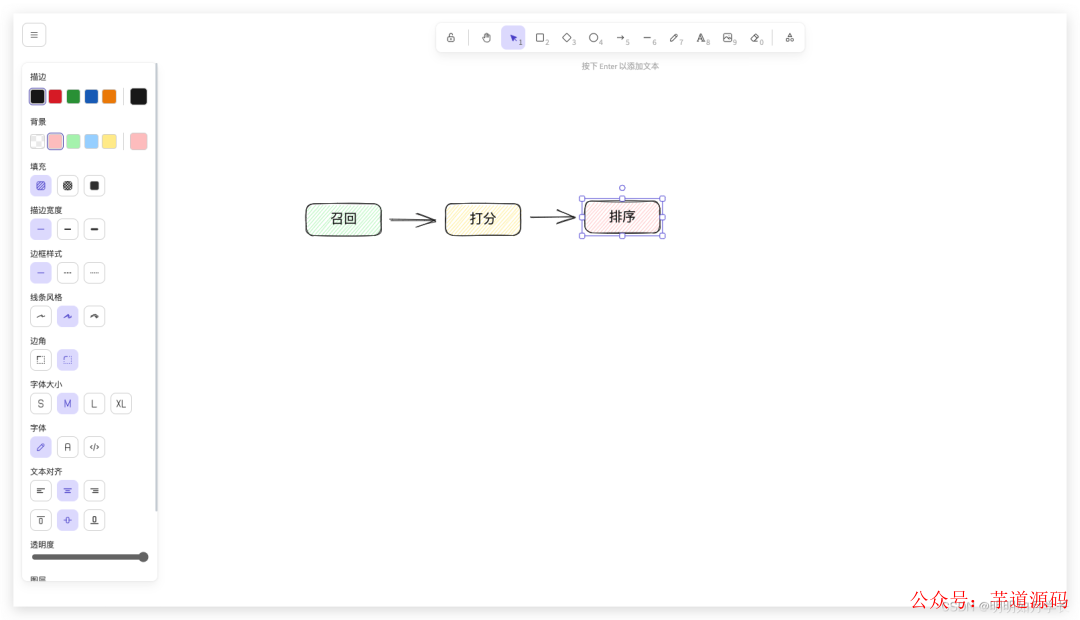Select the Text tool
This screenshot has width=1080, height=620.
702,38
